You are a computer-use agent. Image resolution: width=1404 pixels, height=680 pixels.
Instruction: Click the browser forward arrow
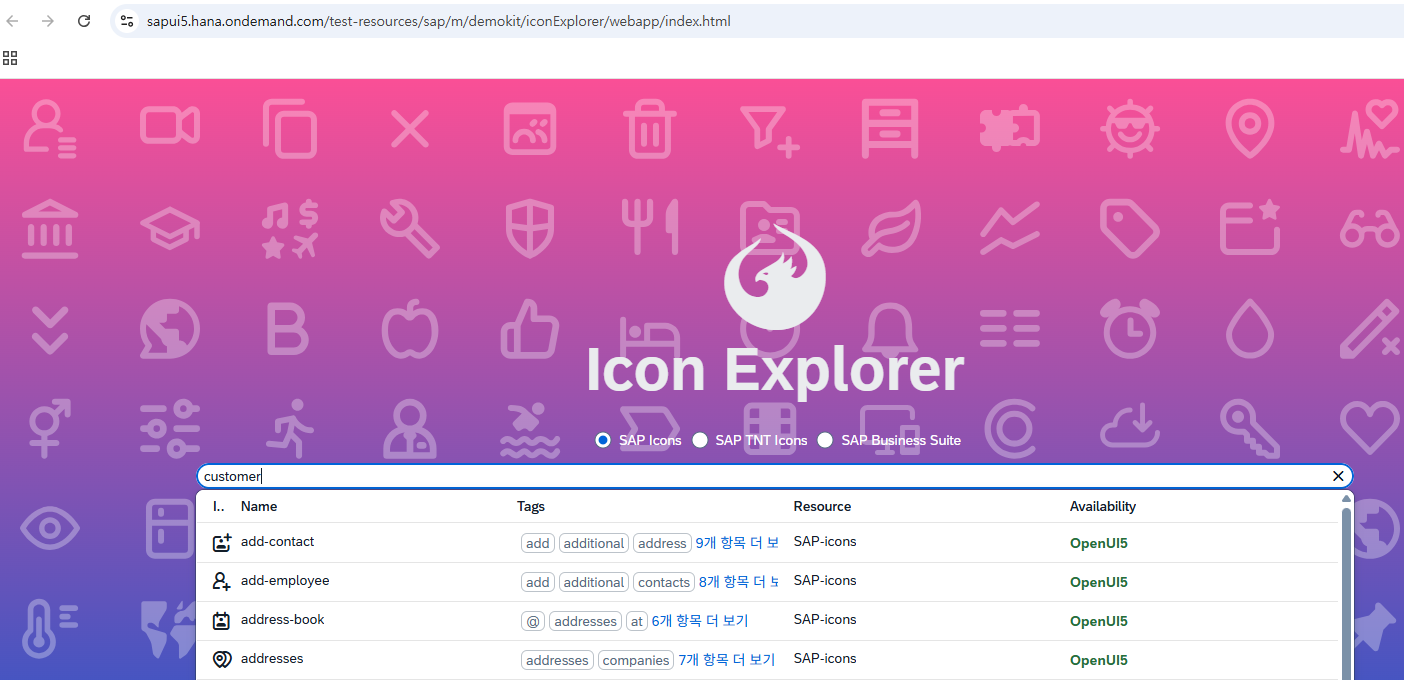[48, 21]
